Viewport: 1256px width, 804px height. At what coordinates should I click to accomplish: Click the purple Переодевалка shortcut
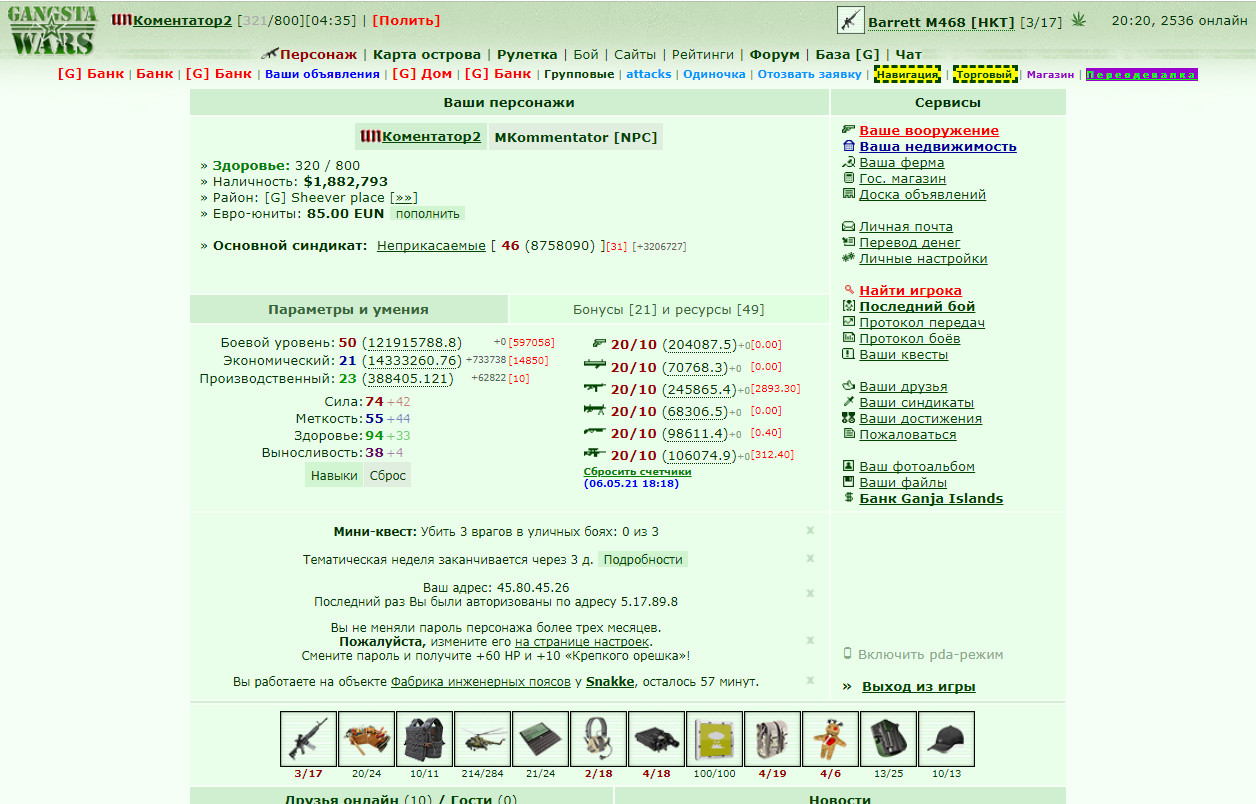1141,75
